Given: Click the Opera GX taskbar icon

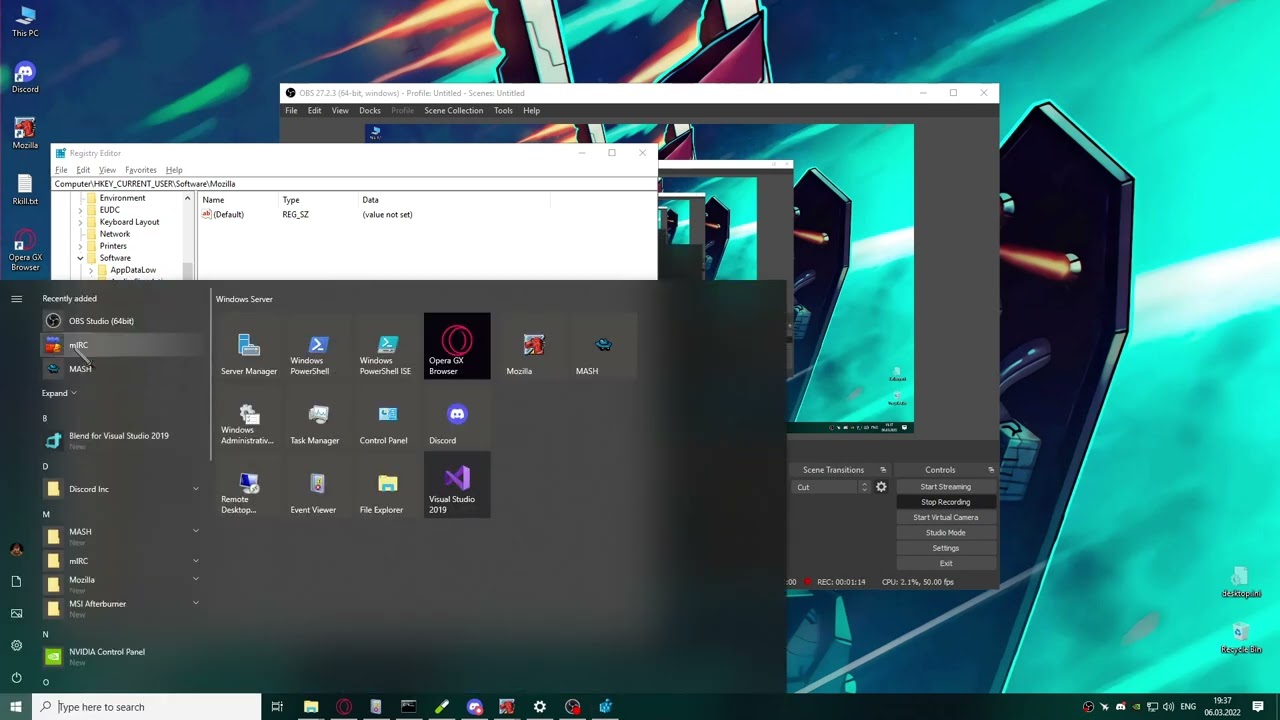Looking at the screenshot, I should coord(344,707).
